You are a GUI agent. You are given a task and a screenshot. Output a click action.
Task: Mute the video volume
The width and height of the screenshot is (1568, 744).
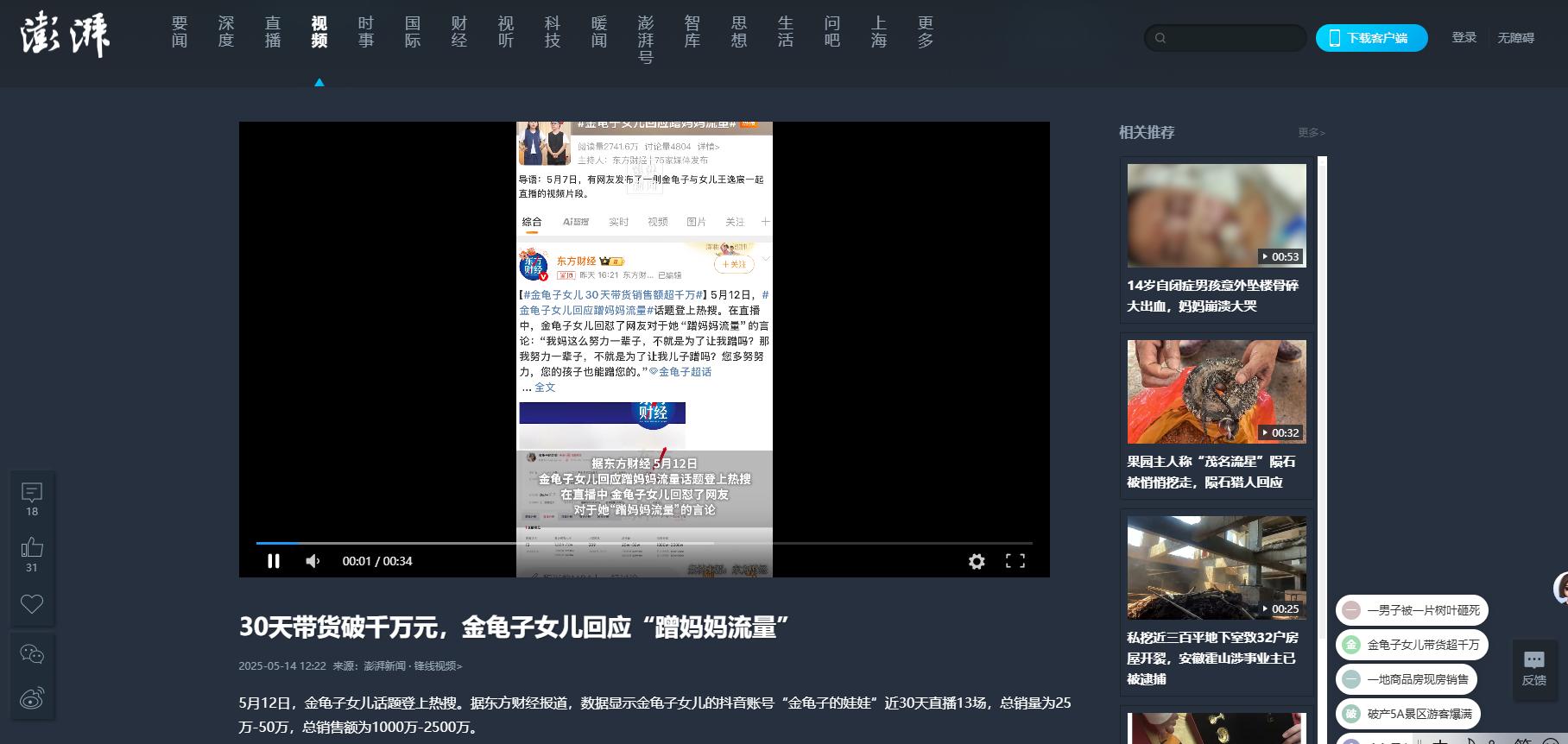pyautogui.click(x=313, y=561)
